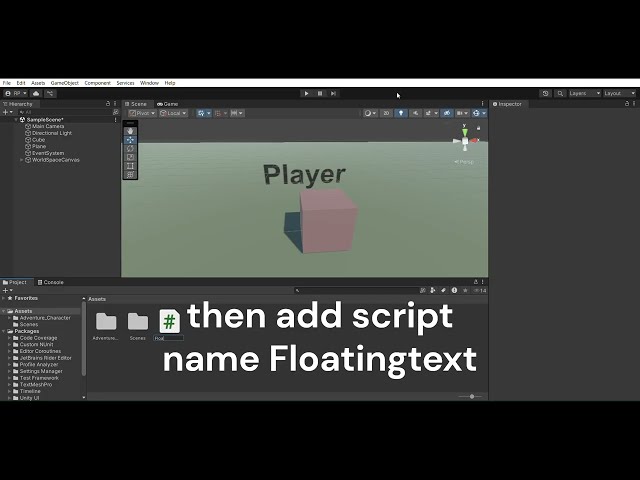
Task: Open the GameObject menu
Action: (64, 83)
